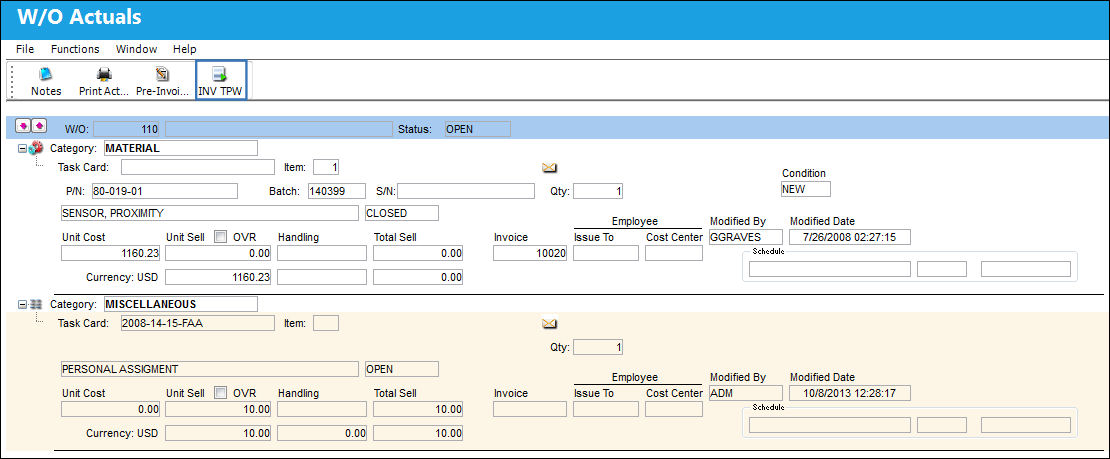1110x459 pixels.
Task: Click the MATERIAL category field
Action: pyautogui.click(x=181, y=148)
